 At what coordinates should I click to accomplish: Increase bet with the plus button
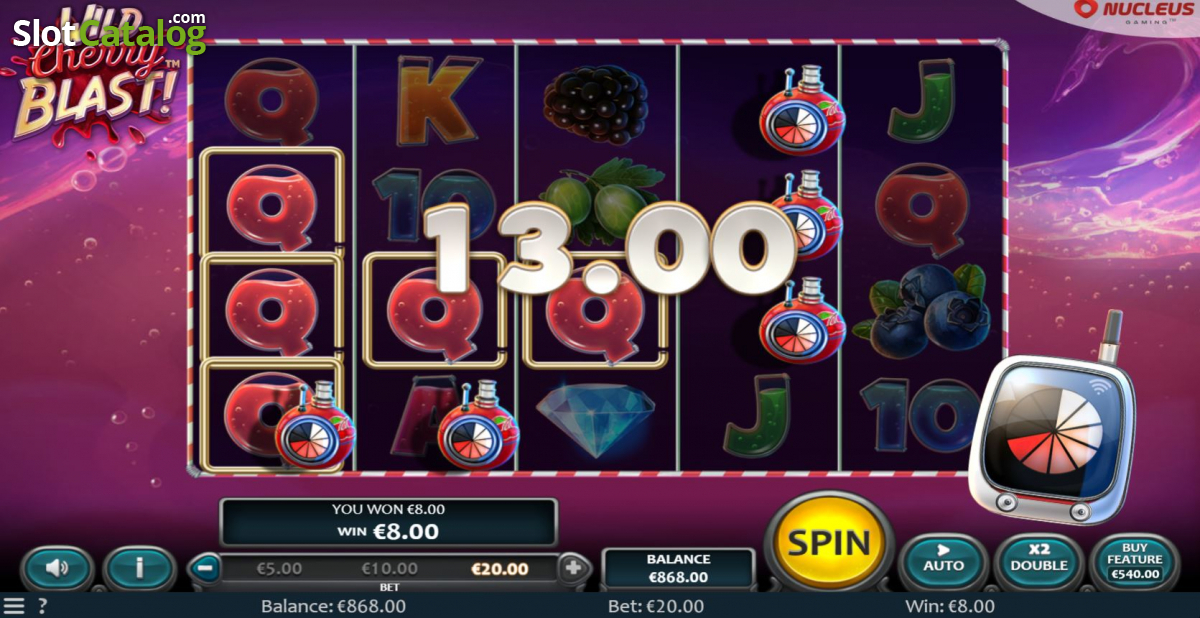coord(573,568)
